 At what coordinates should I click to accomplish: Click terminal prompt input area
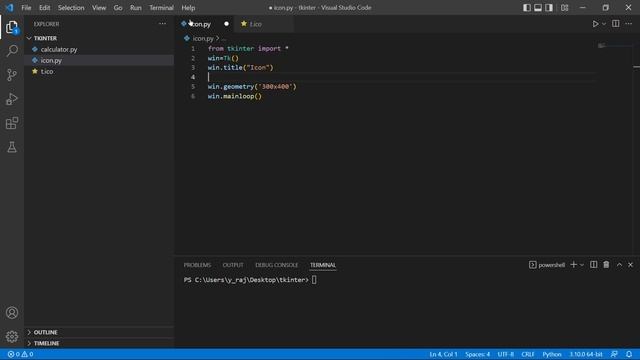click(x=314, y=280)
